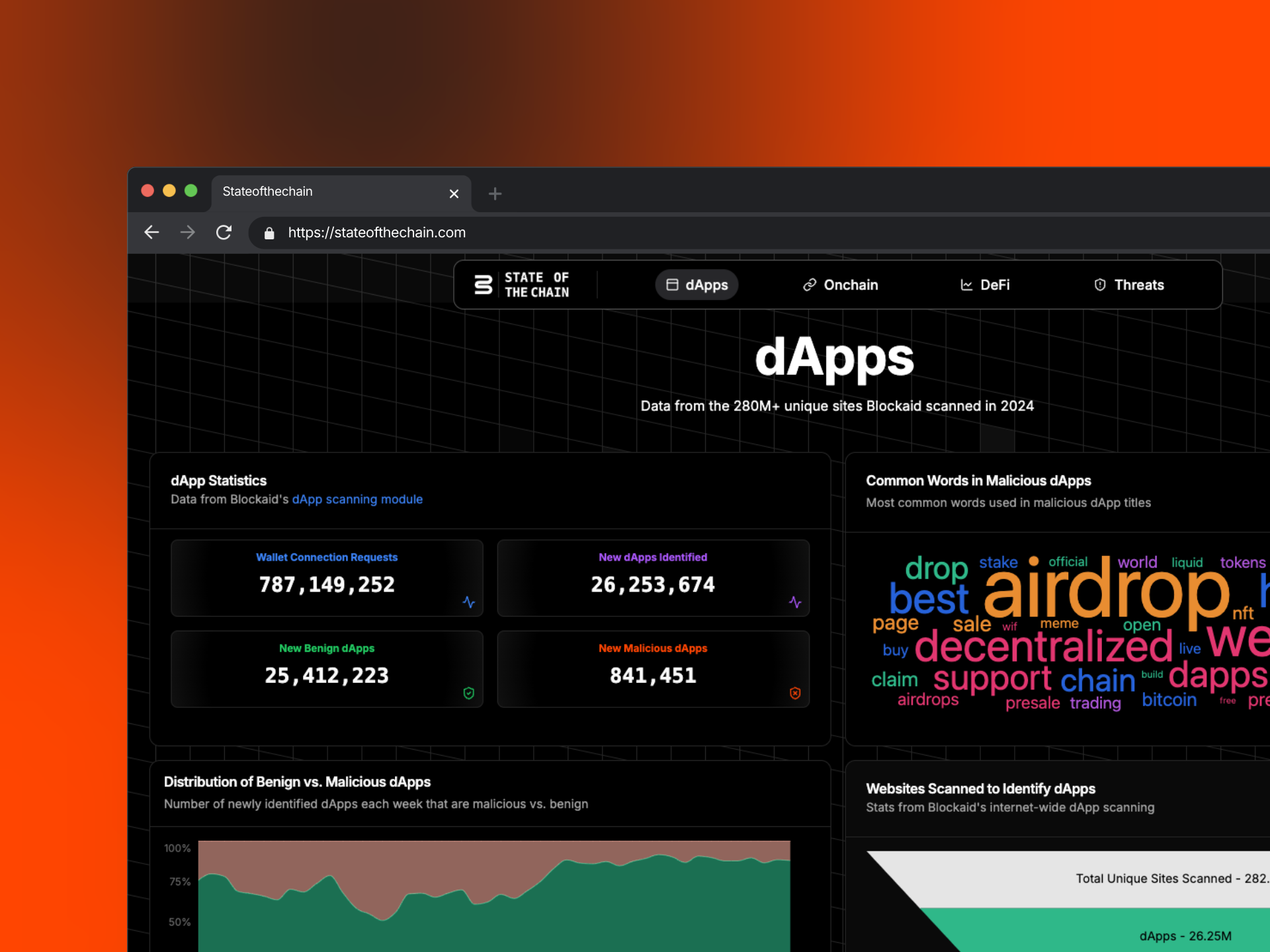Screen dimensions: 1270x952
Task: Open the dApps navigation tab
Action: [697, 285]
